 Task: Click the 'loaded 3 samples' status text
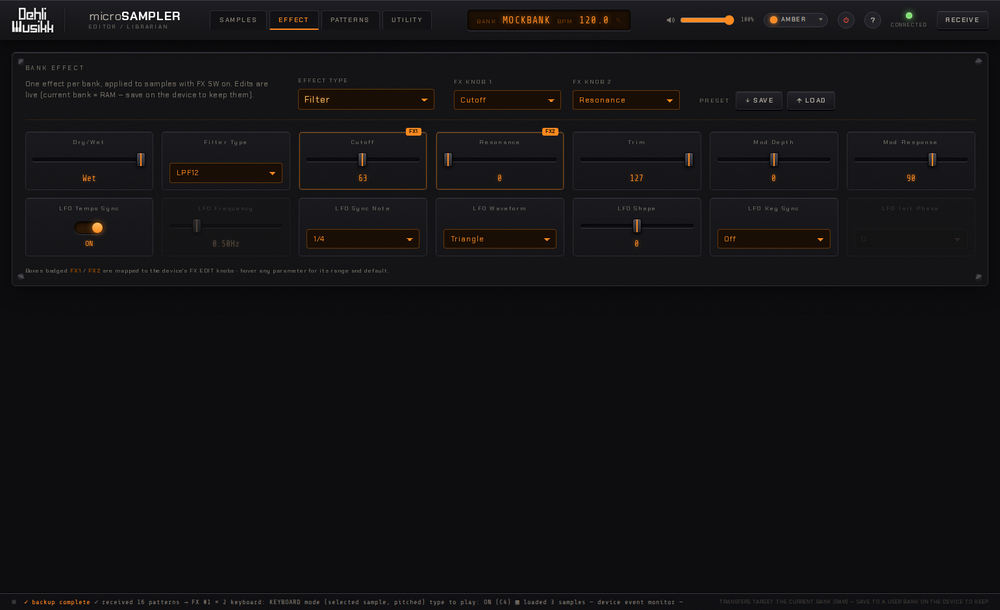tap(554, 602)
